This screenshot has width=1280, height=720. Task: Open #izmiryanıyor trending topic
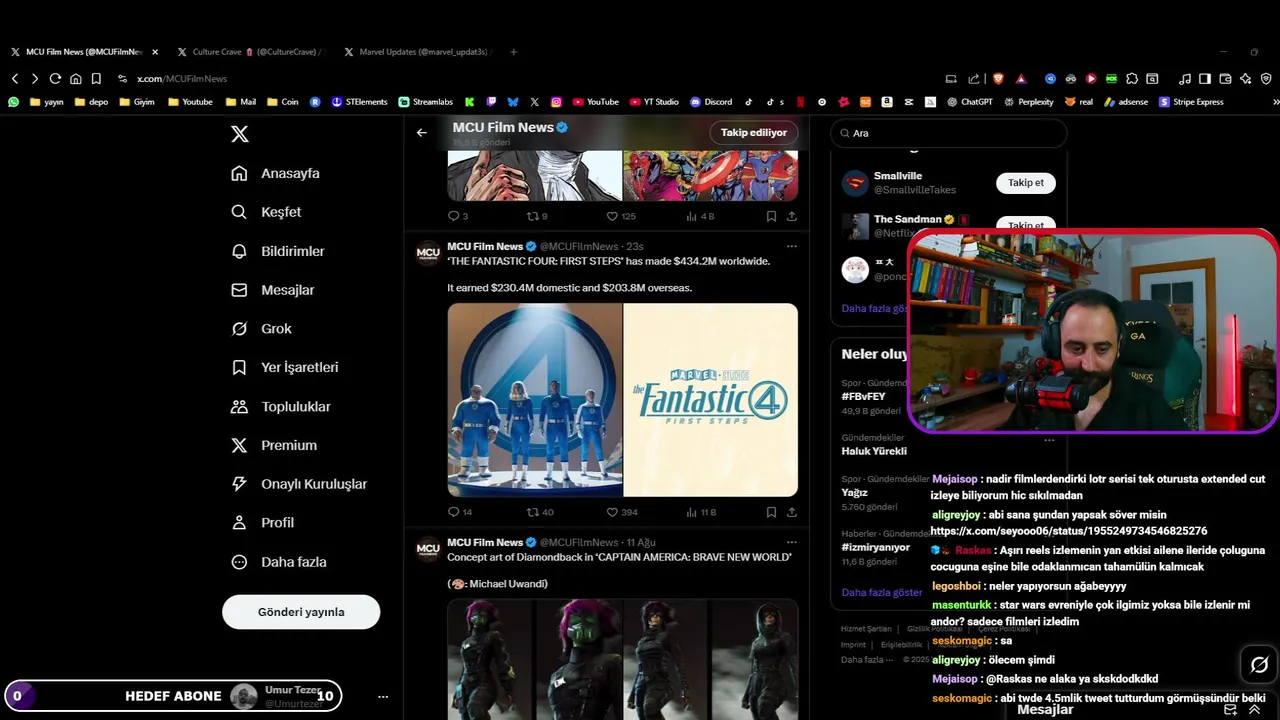pos(876,547)
